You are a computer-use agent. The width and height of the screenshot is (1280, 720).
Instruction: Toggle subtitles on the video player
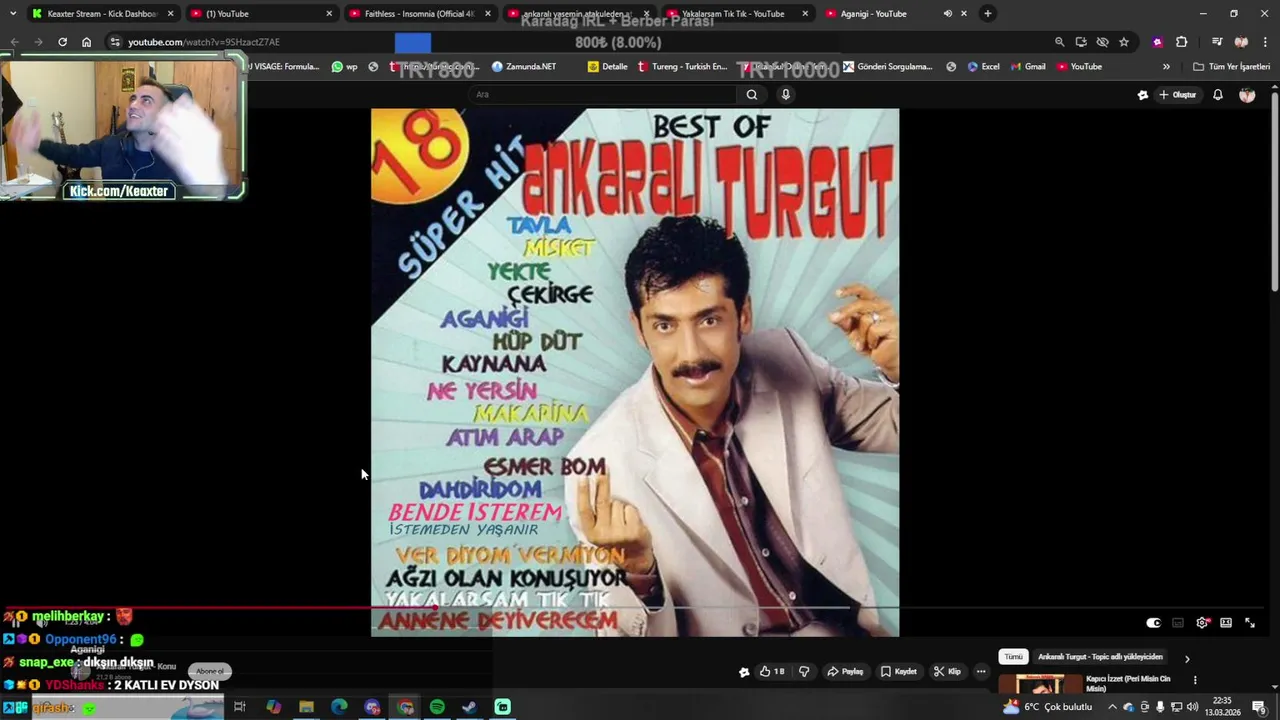pyautogui.click(x=1178, y=623)
